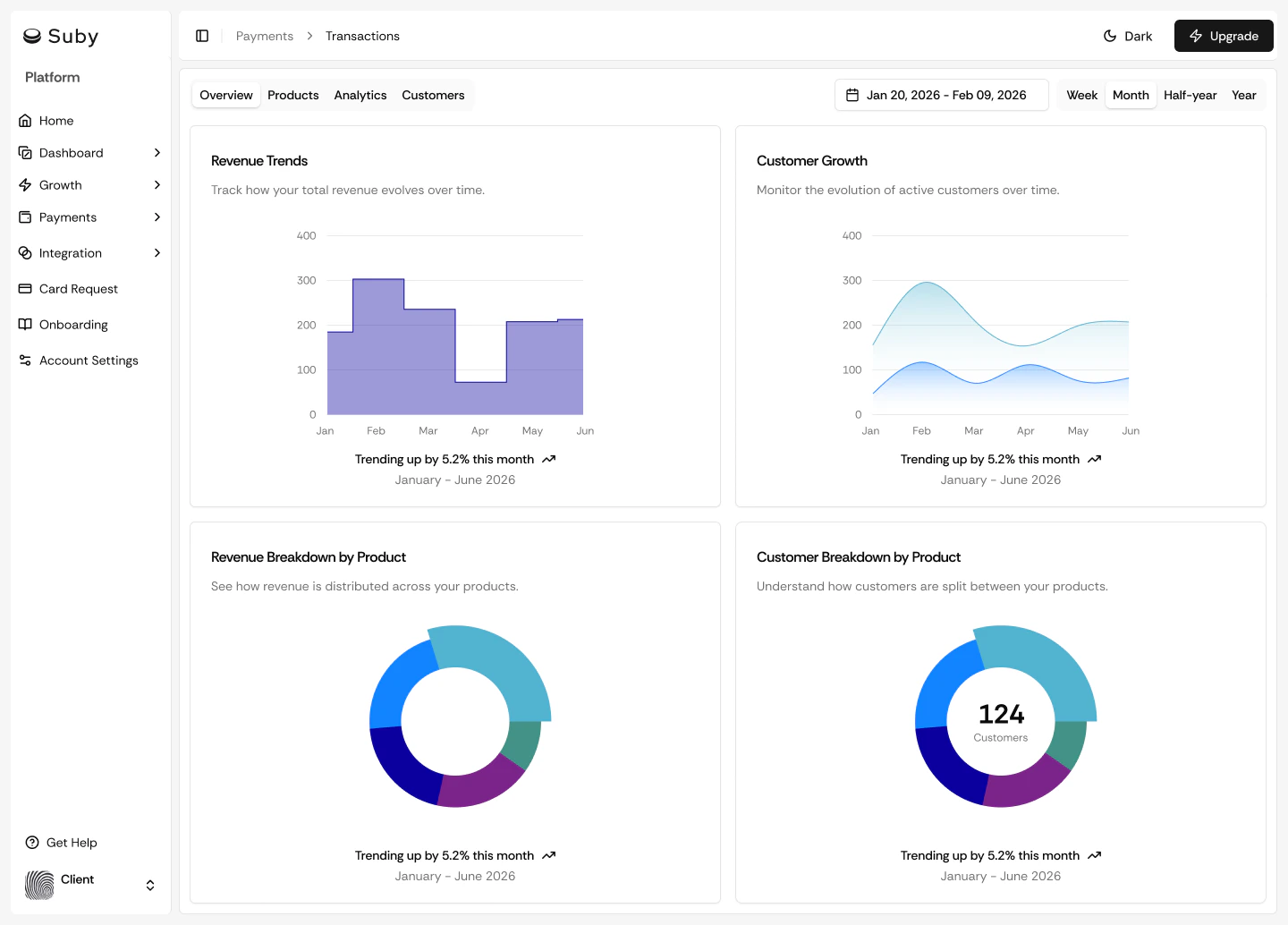Image resolution: width=1288 pixels, height=925 pixels.
Task: Open the Onboarding book icon
Action: click(25, 324)
